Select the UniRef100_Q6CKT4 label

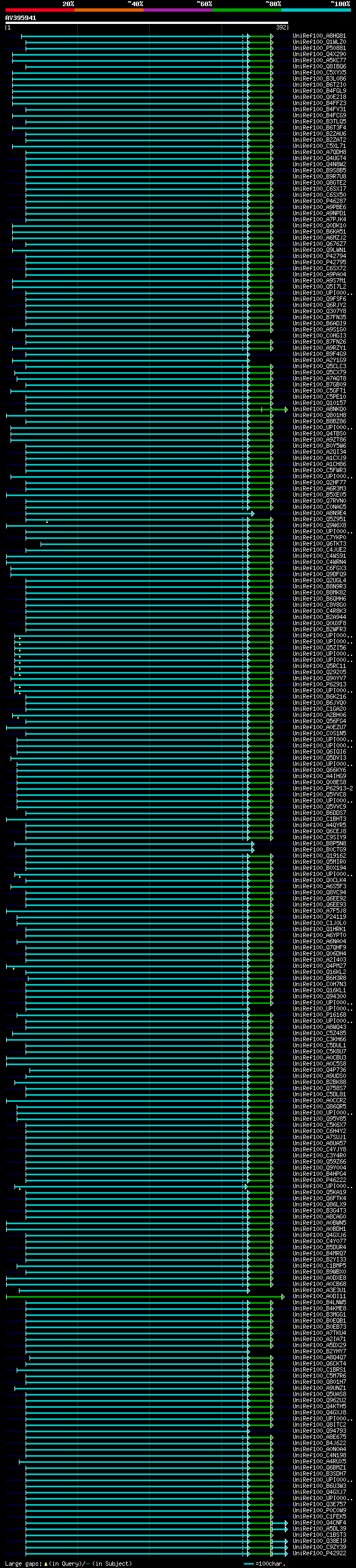(319, 1364)
